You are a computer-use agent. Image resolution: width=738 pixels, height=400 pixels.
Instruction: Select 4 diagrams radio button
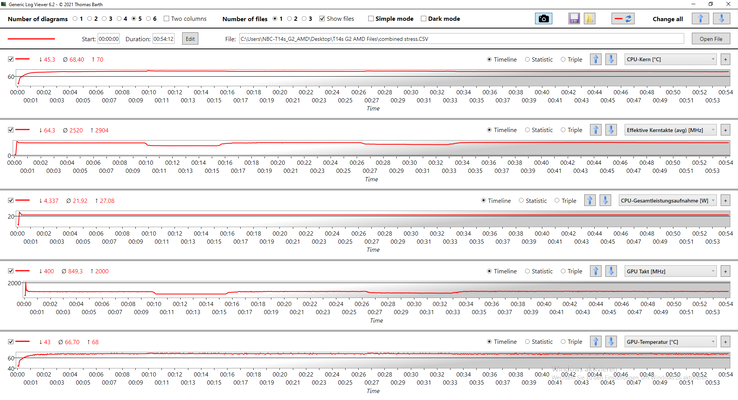(119, 19)
